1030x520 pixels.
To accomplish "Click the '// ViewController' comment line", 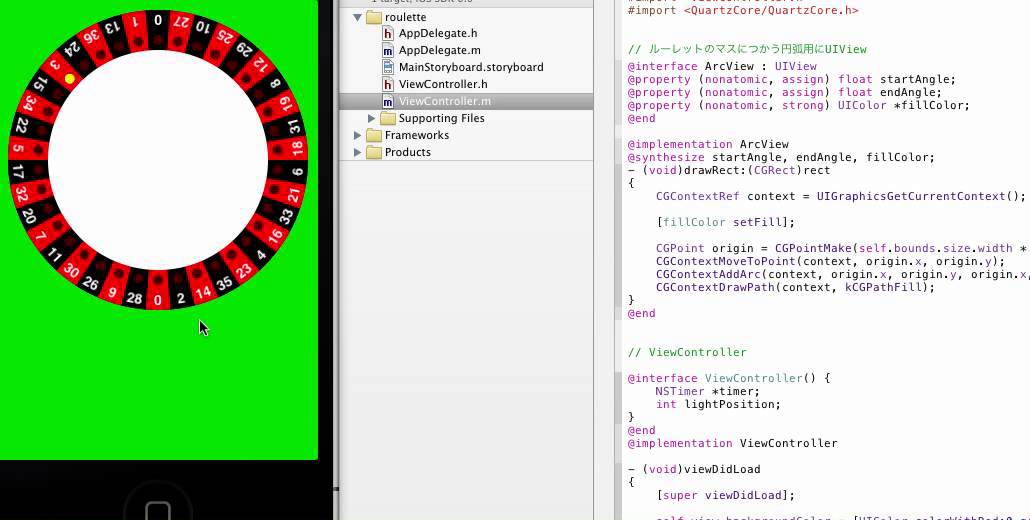I will coord(687,353).
